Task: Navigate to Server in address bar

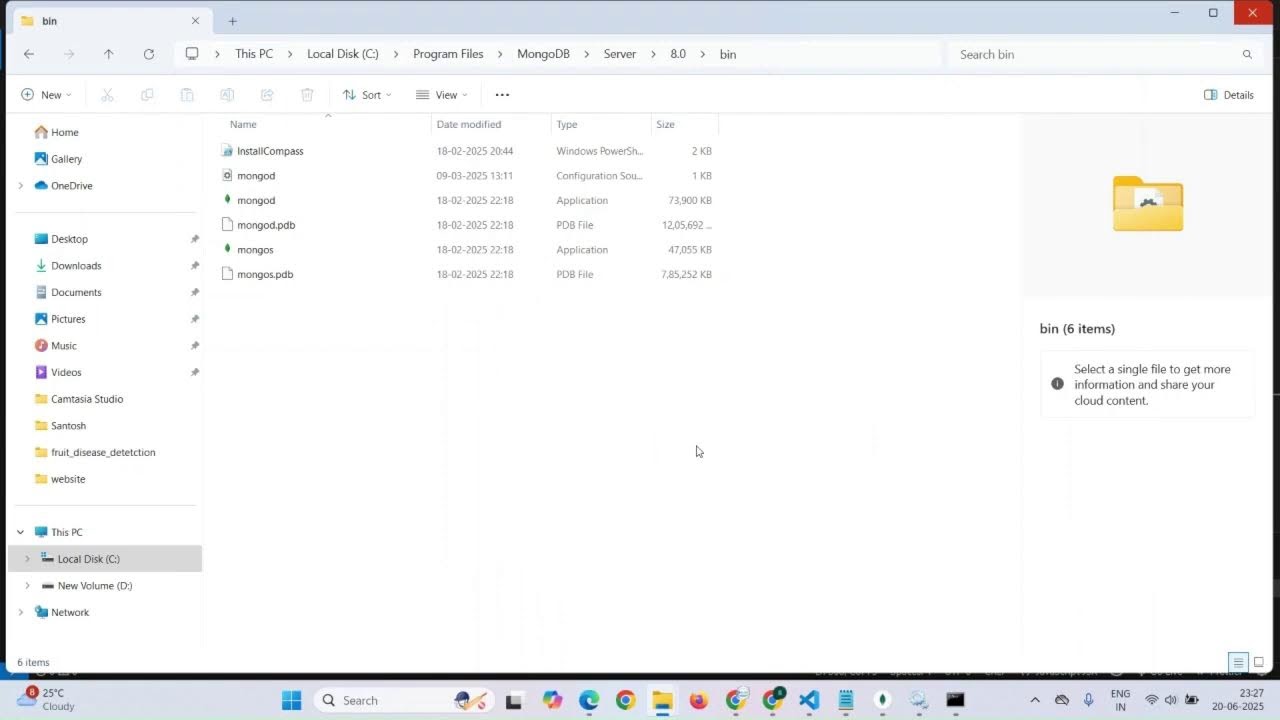Action: [620, 54]
